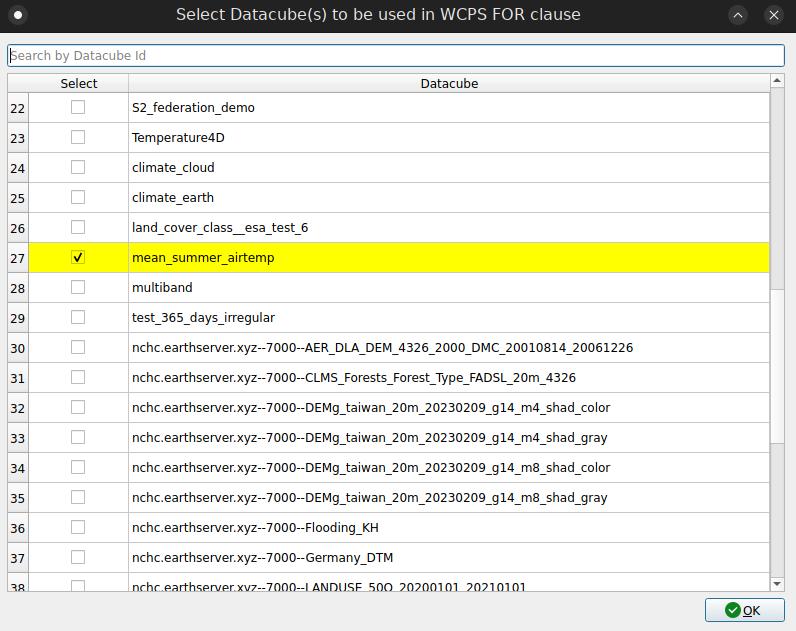Click the scrollbar up arrow

tap(777, 81)
